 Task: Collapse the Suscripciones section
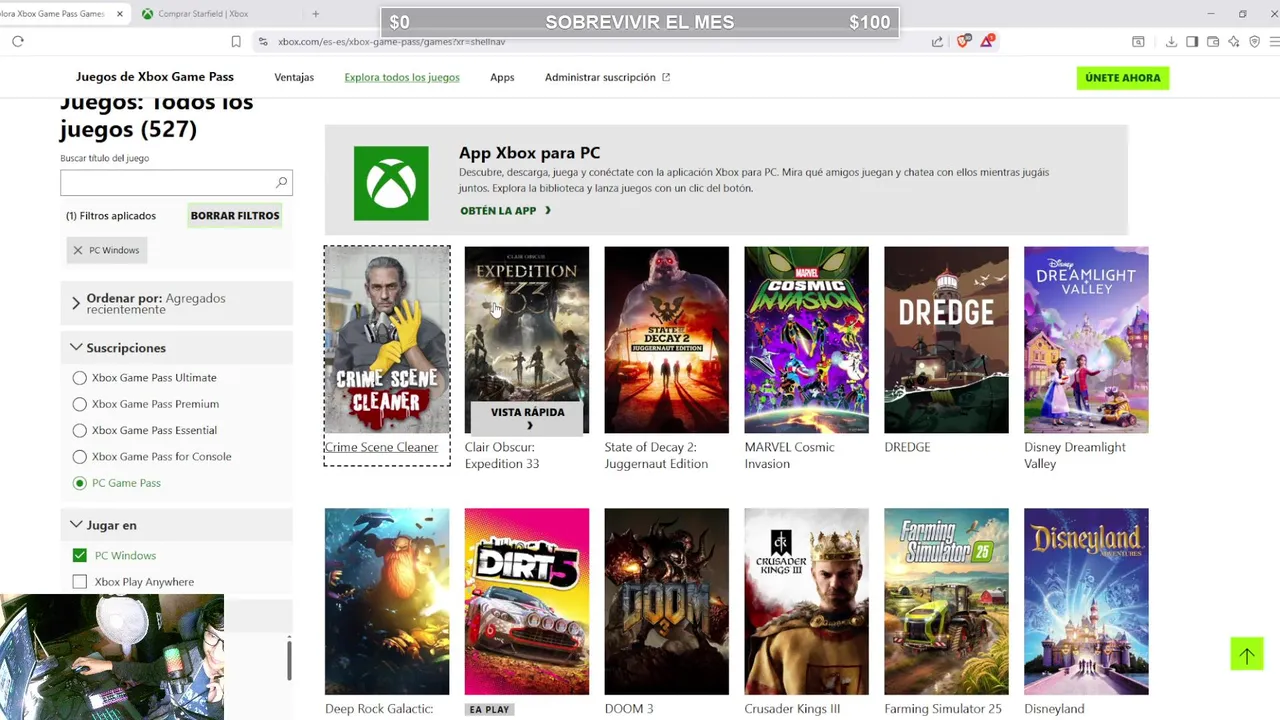177,348
